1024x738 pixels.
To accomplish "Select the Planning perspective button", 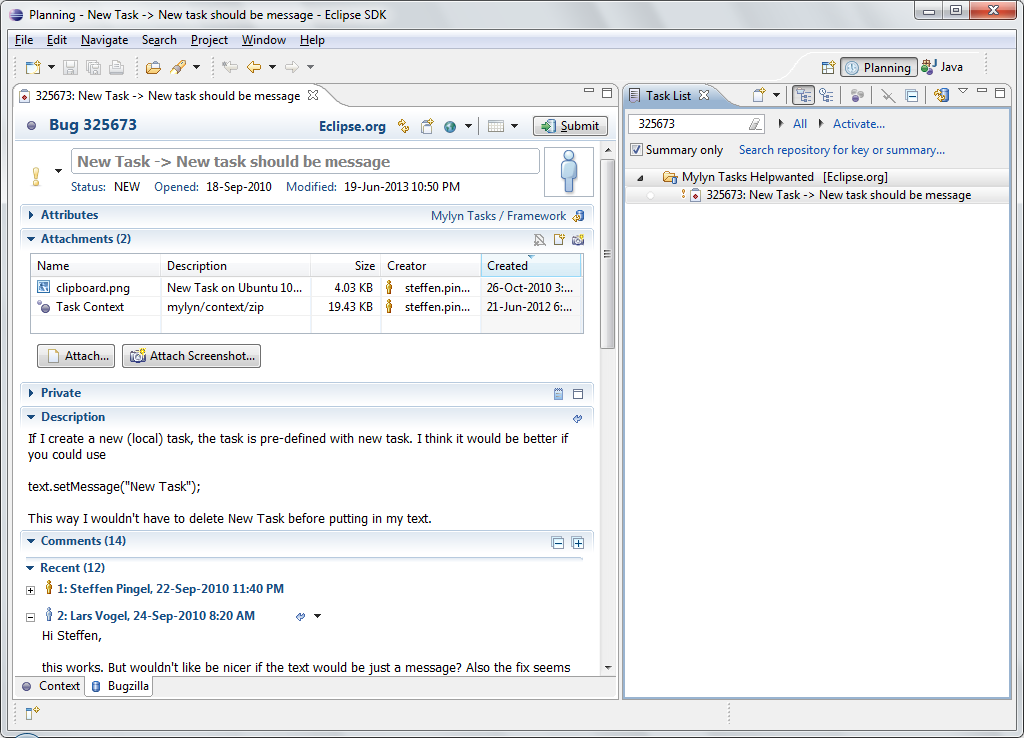I will pyautogui.click(x=879, y=67).
